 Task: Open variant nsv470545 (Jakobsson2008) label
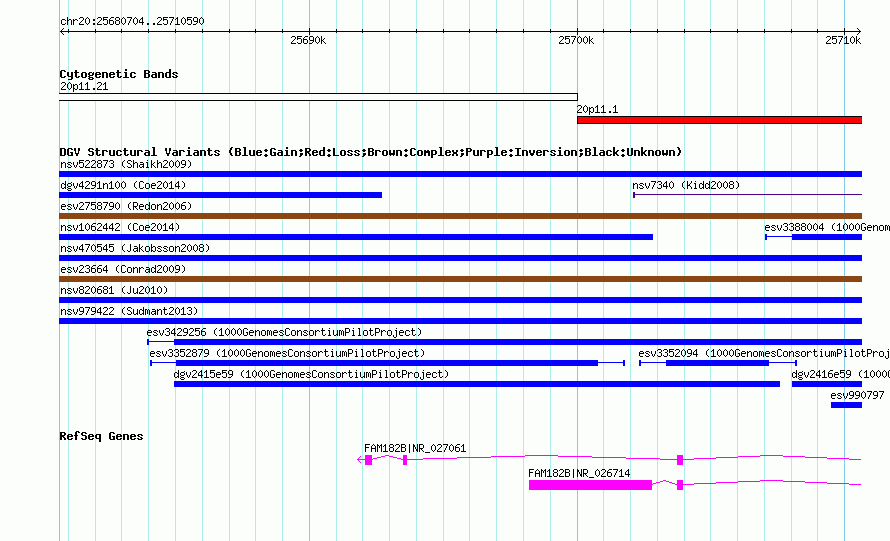click(x=135, y=248)
